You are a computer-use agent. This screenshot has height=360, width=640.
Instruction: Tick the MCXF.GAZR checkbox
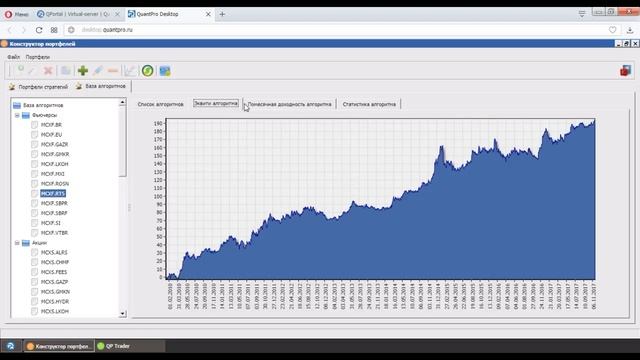point(34,144)
